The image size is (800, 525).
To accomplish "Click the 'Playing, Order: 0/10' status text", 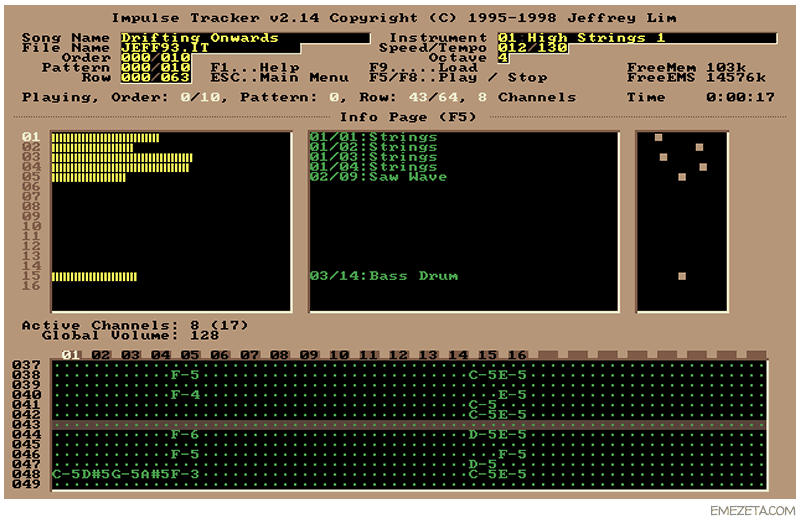I will pyautogui.click(x=122, y=97).
